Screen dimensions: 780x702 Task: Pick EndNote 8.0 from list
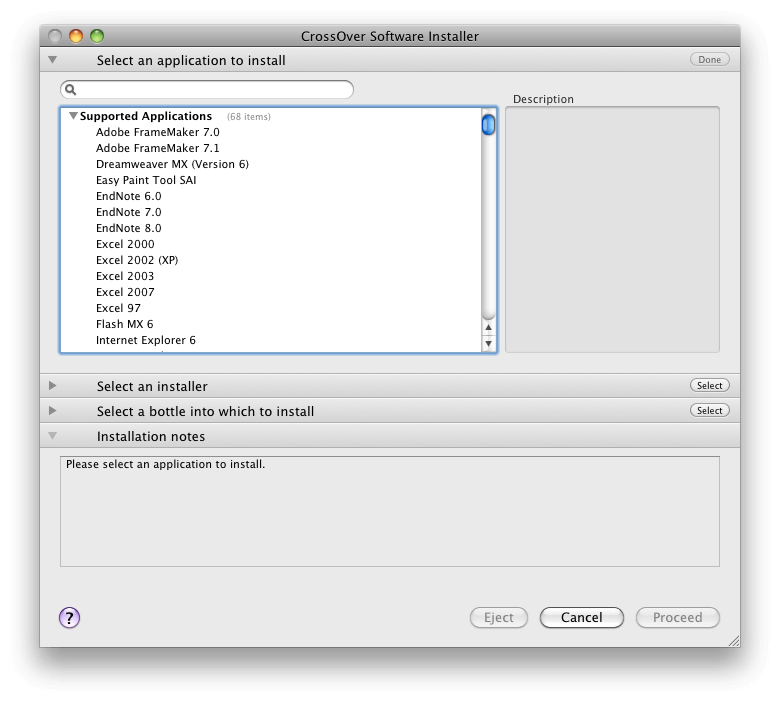(x=128, y=228)
